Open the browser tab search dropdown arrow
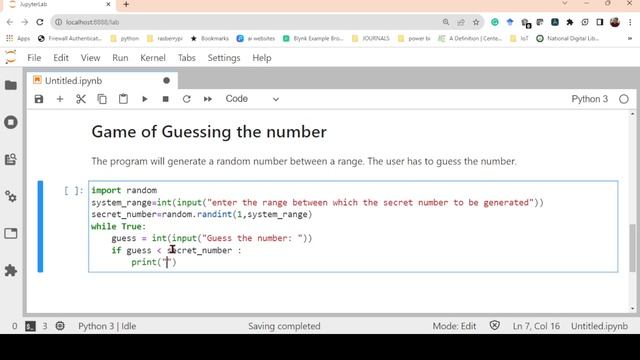This screenshot has width=640, height=360. [565, 3]
